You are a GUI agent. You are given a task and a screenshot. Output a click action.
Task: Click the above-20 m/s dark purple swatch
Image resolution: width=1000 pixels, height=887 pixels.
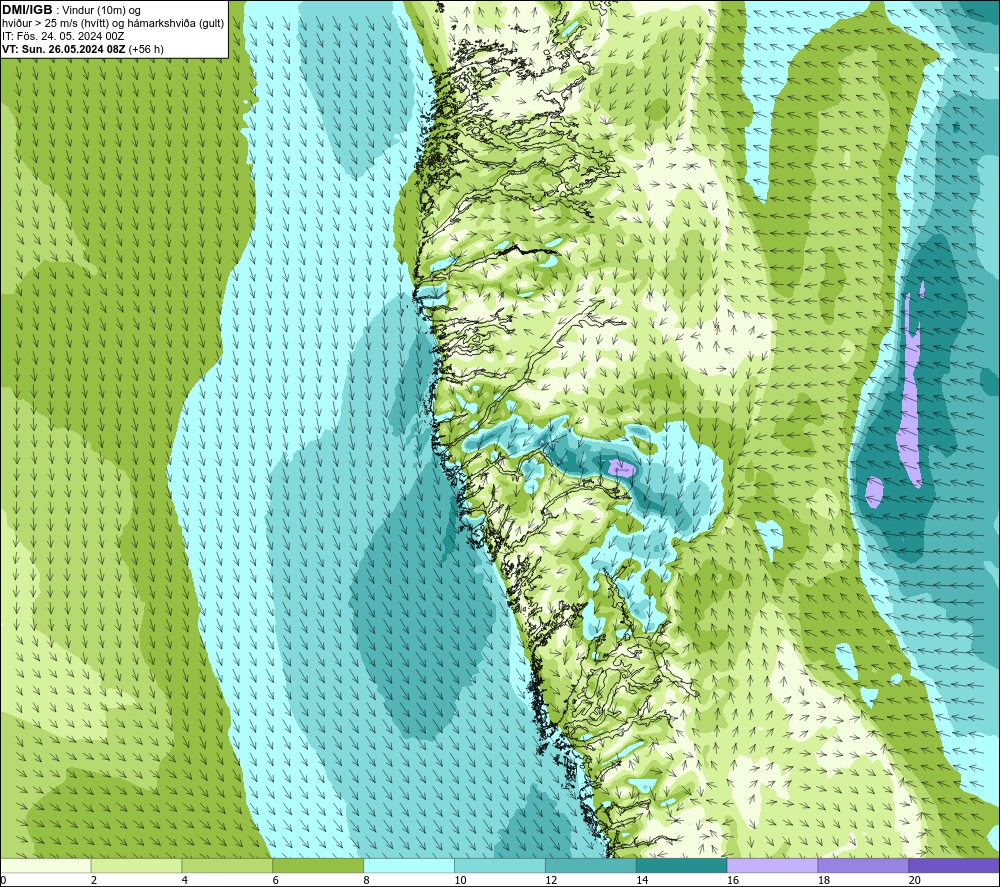[953, 865]
